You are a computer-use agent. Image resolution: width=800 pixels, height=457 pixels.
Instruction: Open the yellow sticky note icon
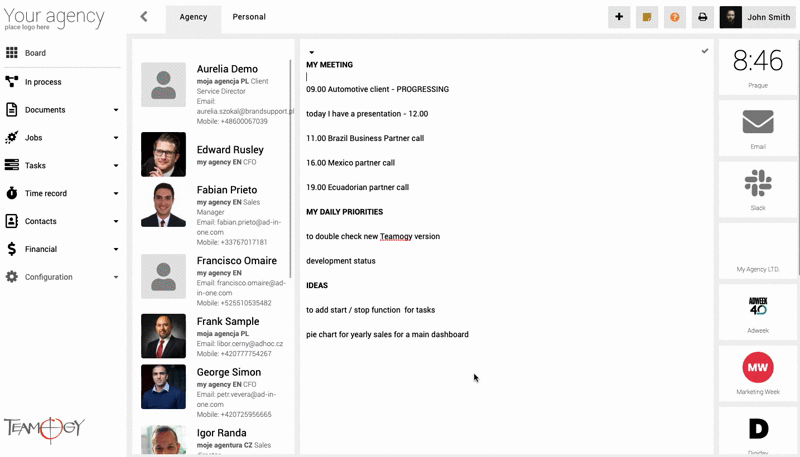647,17
